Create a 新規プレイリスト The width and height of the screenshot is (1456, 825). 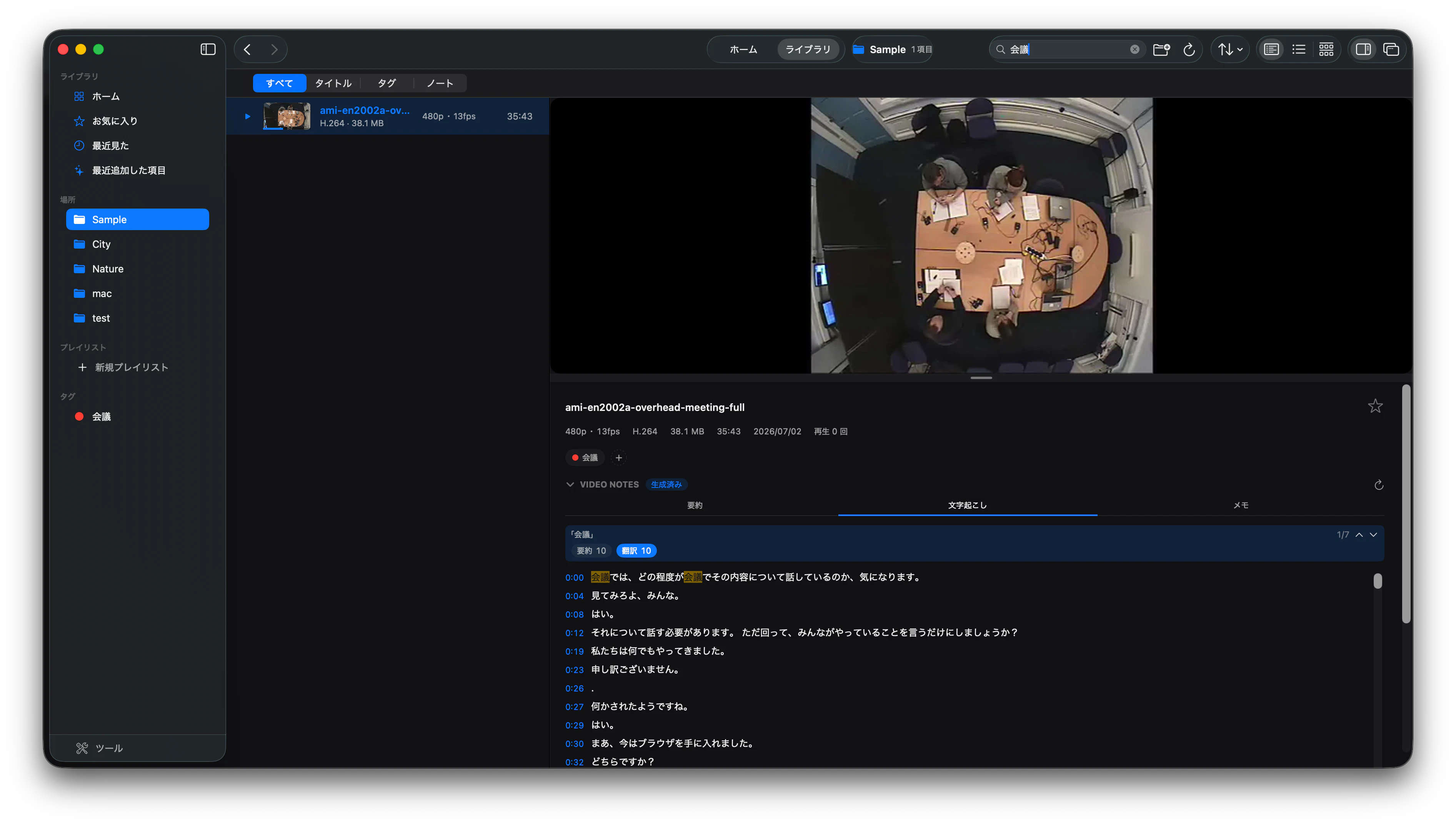tap(123, 367)
